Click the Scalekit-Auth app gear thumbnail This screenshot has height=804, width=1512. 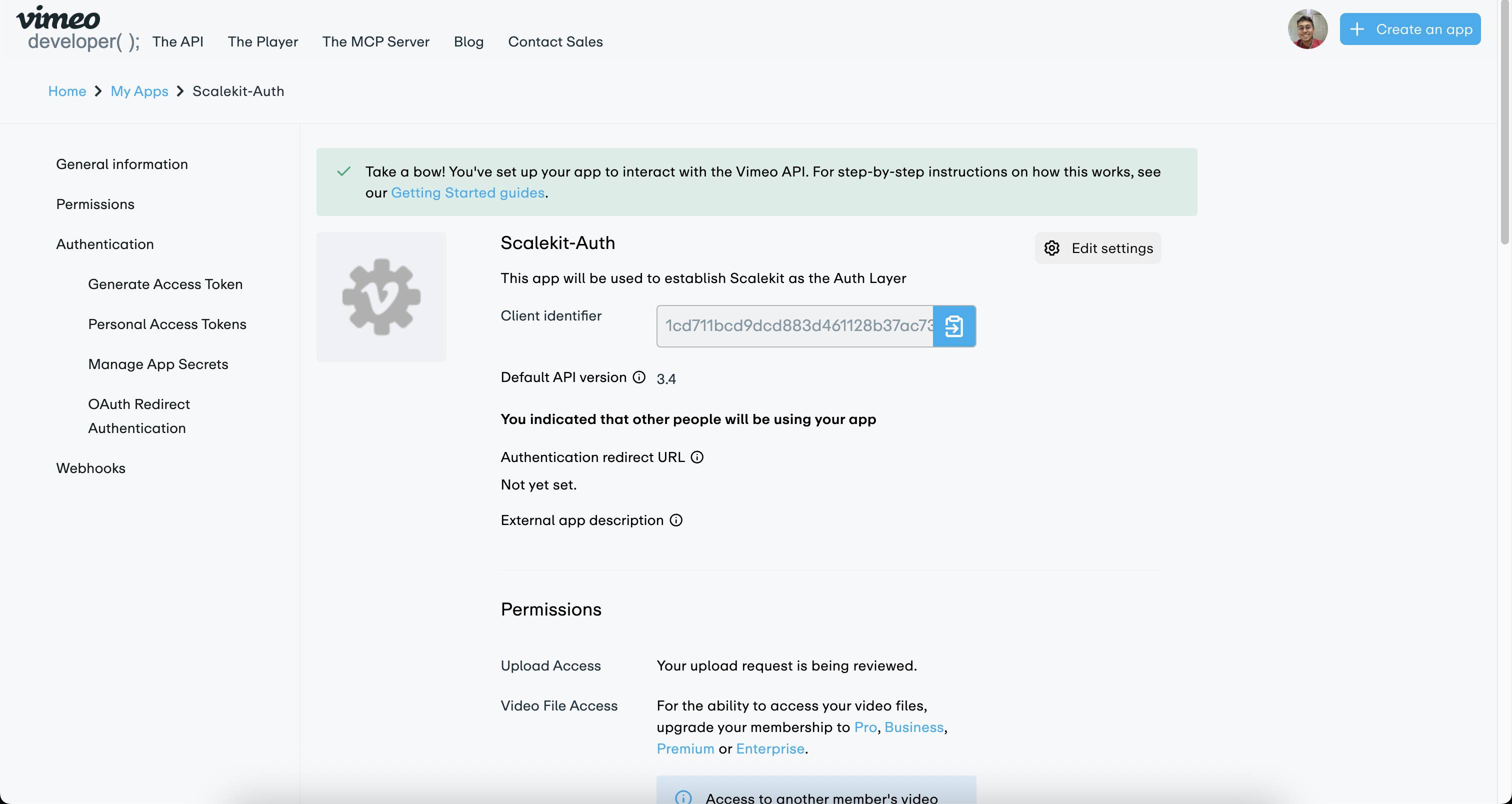[x=381, y=297]
